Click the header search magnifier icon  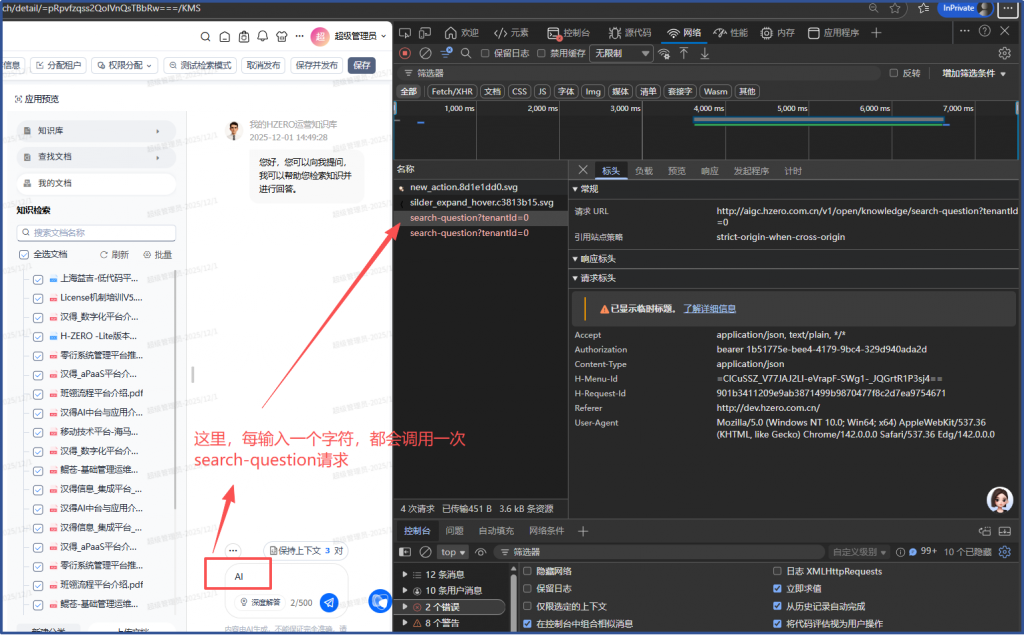coord(206,37)
